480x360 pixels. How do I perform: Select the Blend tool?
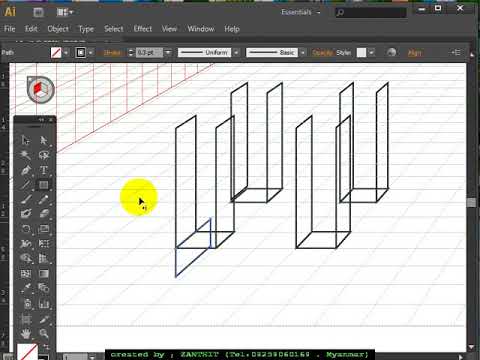(44, 288)
